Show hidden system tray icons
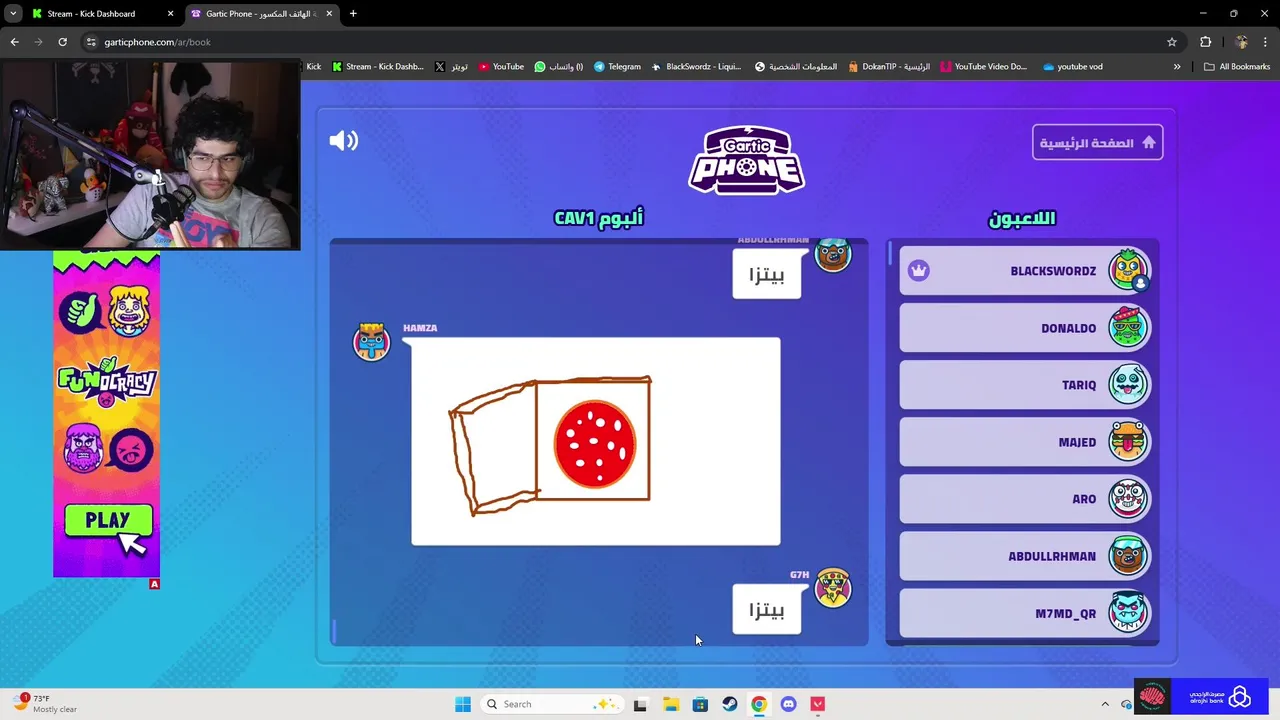 click(1105, 704)
